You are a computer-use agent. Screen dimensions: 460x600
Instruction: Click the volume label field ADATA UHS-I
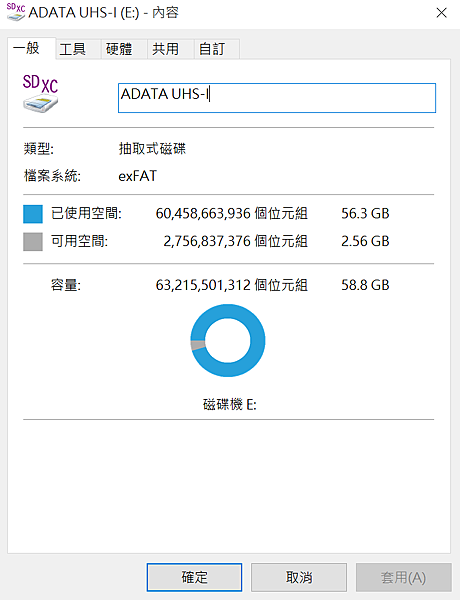pyautogui.click(x=277, y=98)
